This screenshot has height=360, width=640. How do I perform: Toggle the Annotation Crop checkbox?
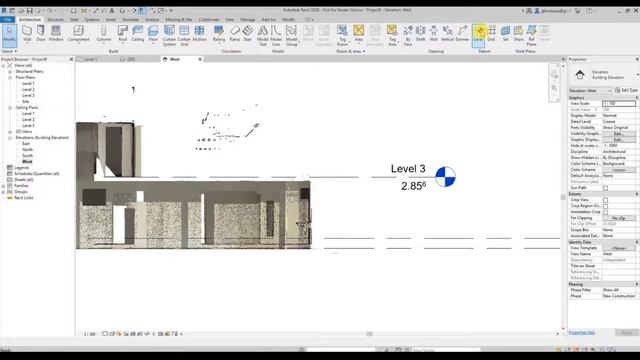[x=606, y=212]
